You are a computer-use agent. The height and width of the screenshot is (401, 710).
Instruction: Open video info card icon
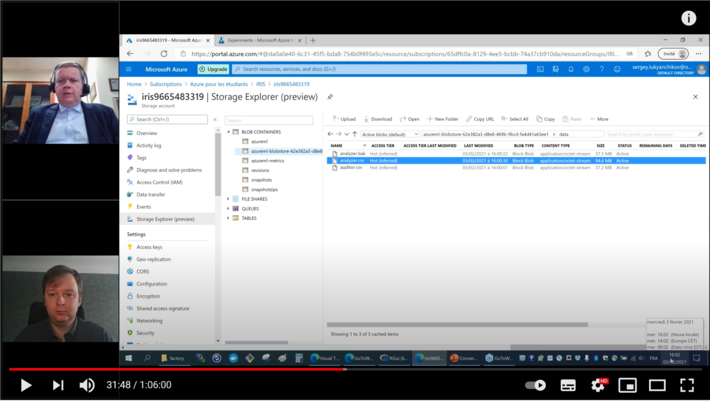688,18
